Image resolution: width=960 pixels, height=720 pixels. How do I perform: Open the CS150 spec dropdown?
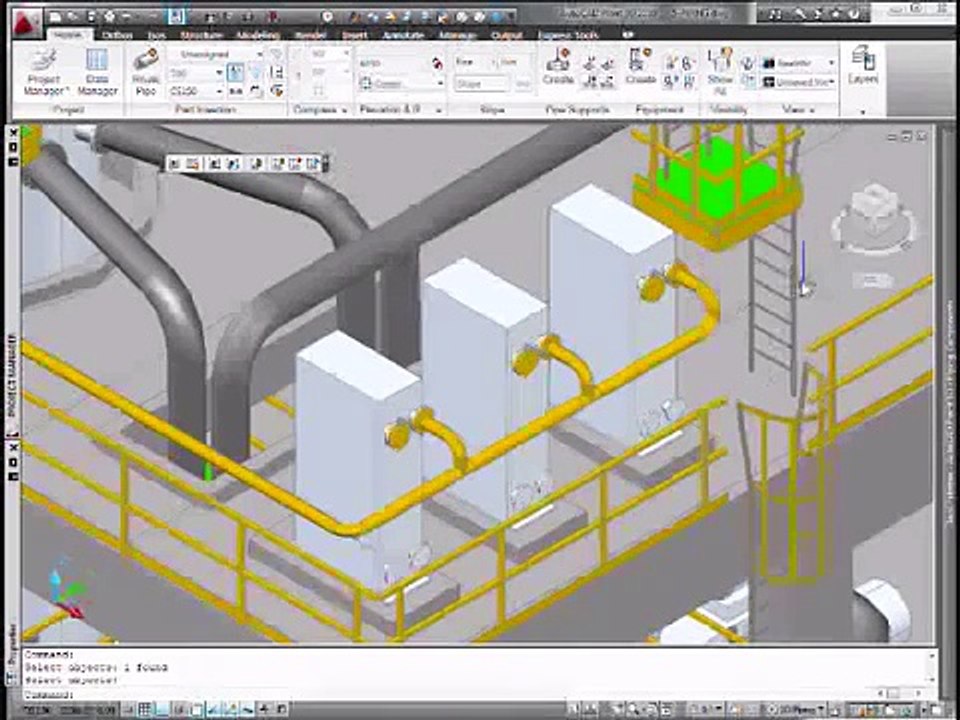196,91
